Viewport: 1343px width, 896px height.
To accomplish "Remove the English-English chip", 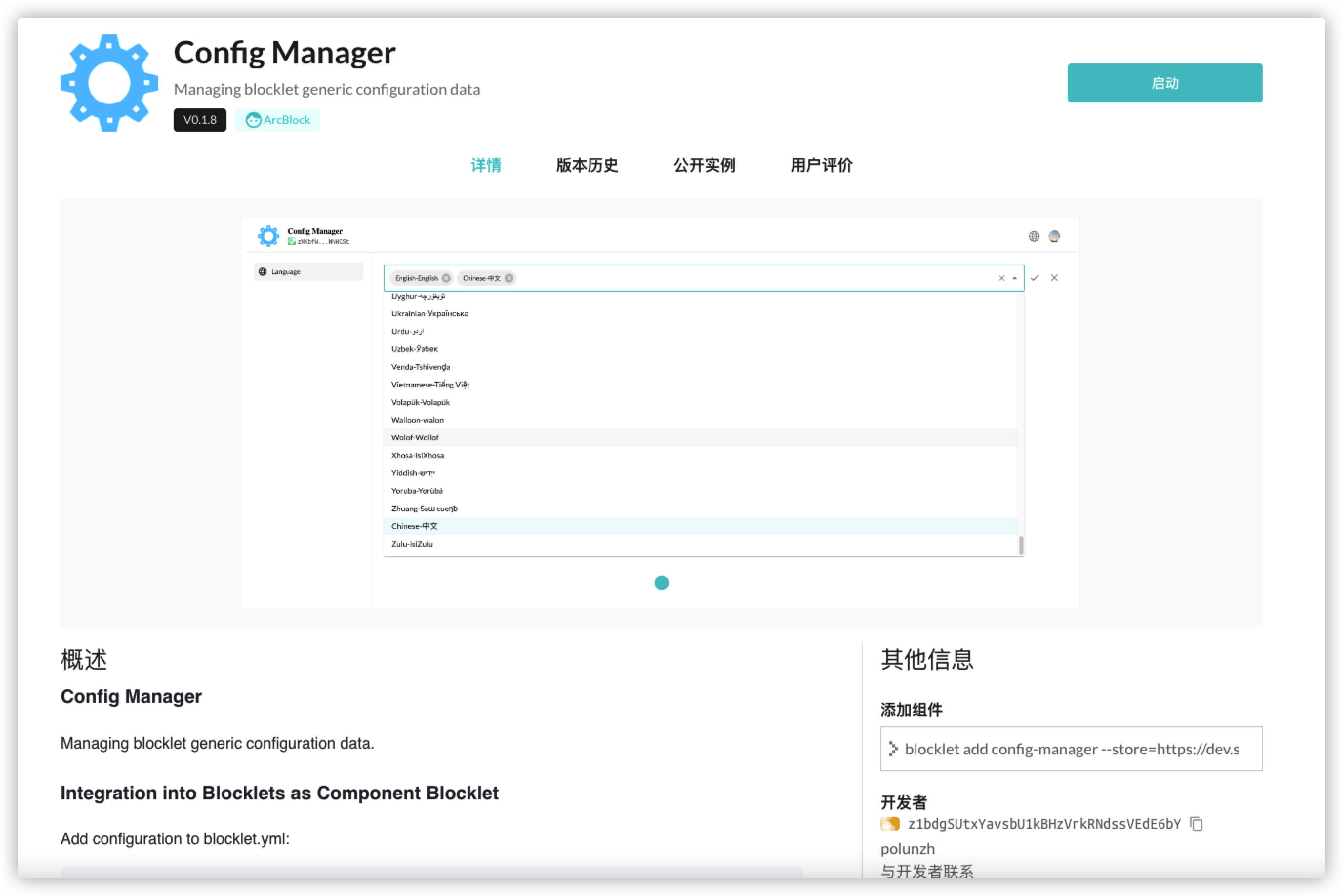I will point(446,278).
